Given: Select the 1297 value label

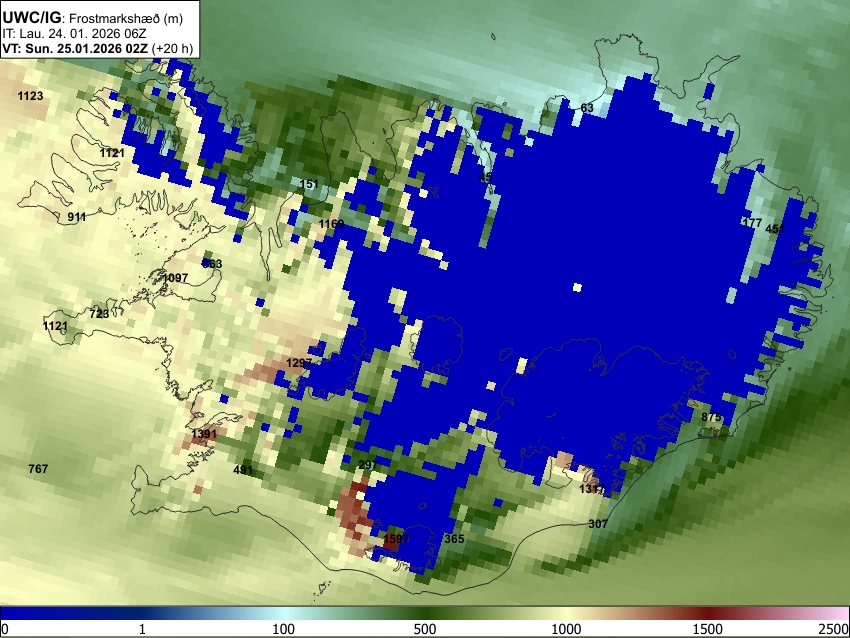Looking at the screenshot, I should (299, 363).
